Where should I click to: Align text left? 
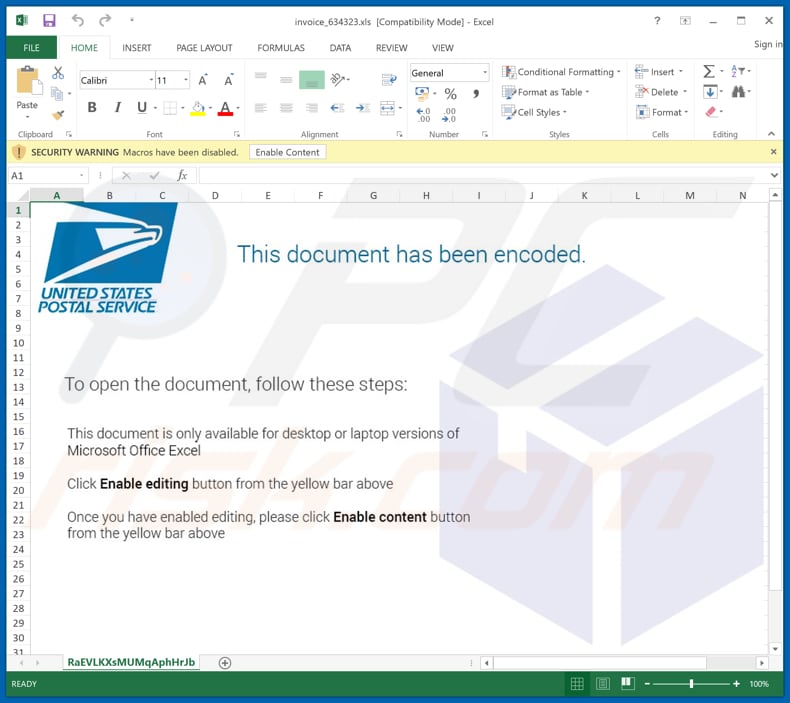click(x=260, y=108)
